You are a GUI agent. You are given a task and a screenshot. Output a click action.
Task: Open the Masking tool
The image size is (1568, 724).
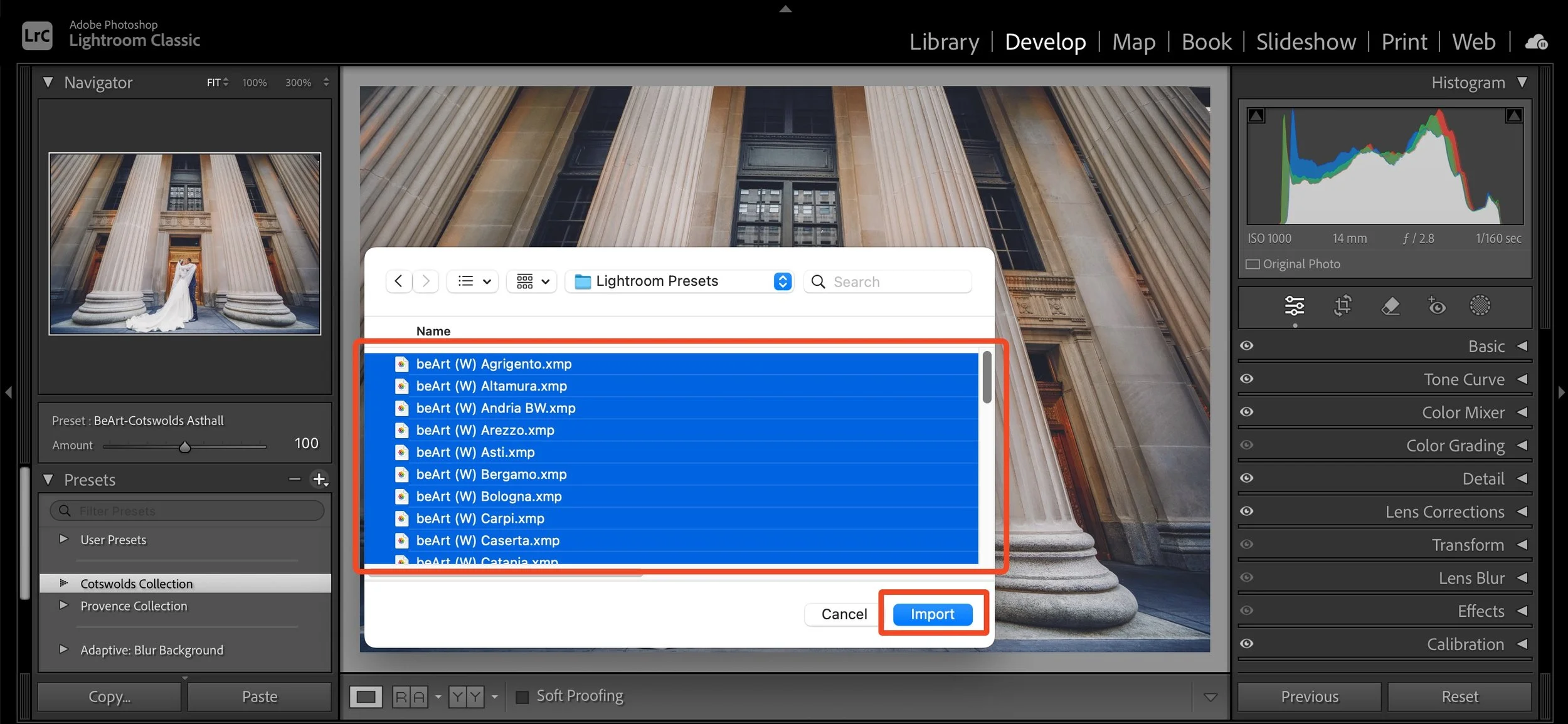[1480, 306]
